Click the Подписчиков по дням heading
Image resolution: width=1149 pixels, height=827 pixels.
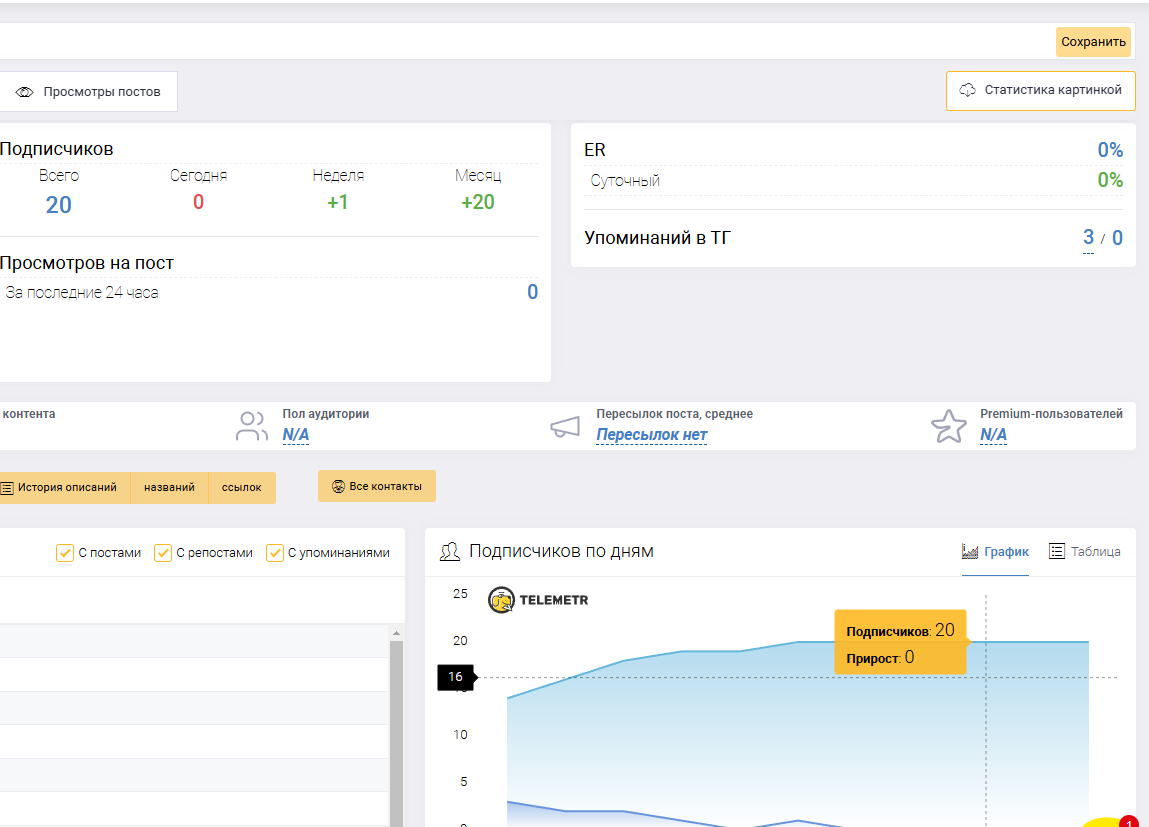pos(561,552)
